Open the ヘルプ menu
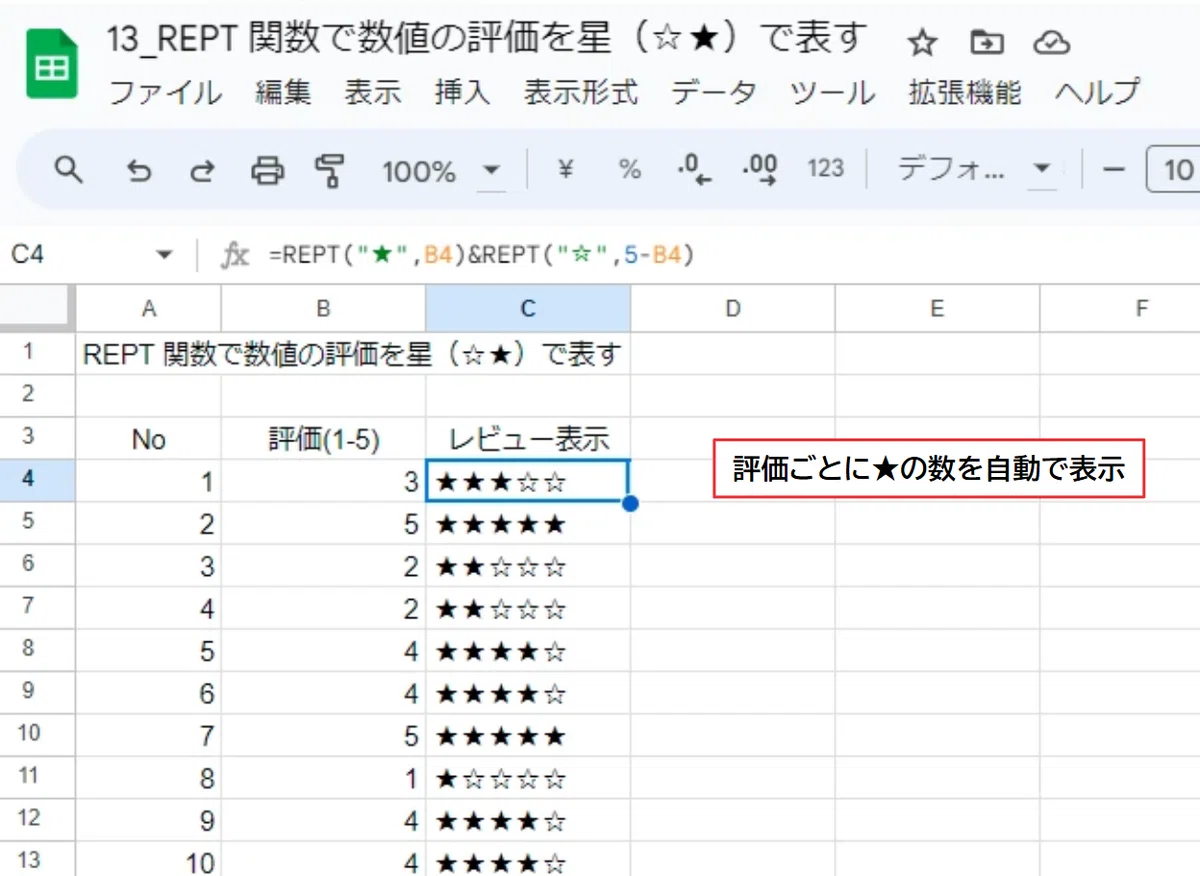1200x876 pixels. (x=1097, y=93)
